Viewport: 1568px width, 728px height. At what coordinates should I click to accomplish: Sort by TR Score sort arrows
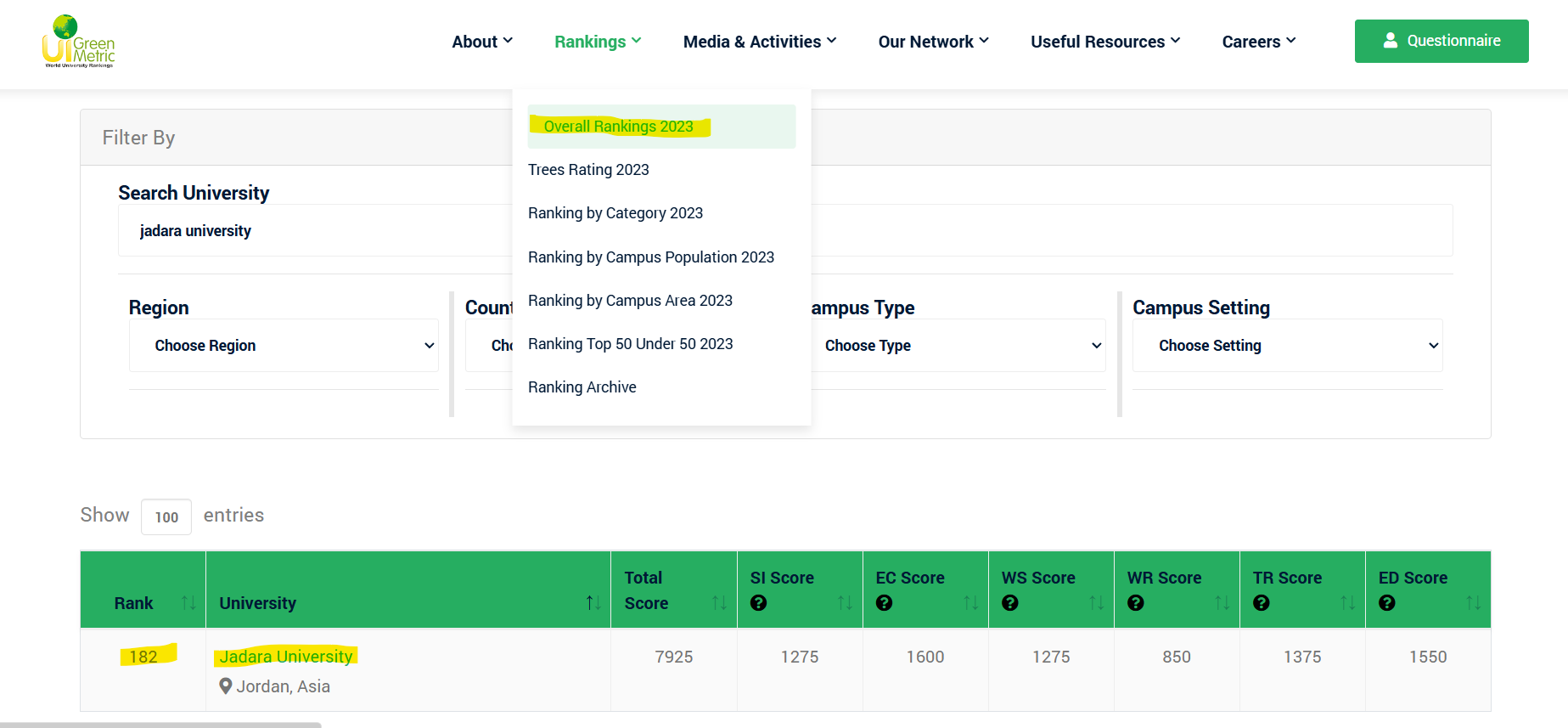click(x=1347, y=603)
